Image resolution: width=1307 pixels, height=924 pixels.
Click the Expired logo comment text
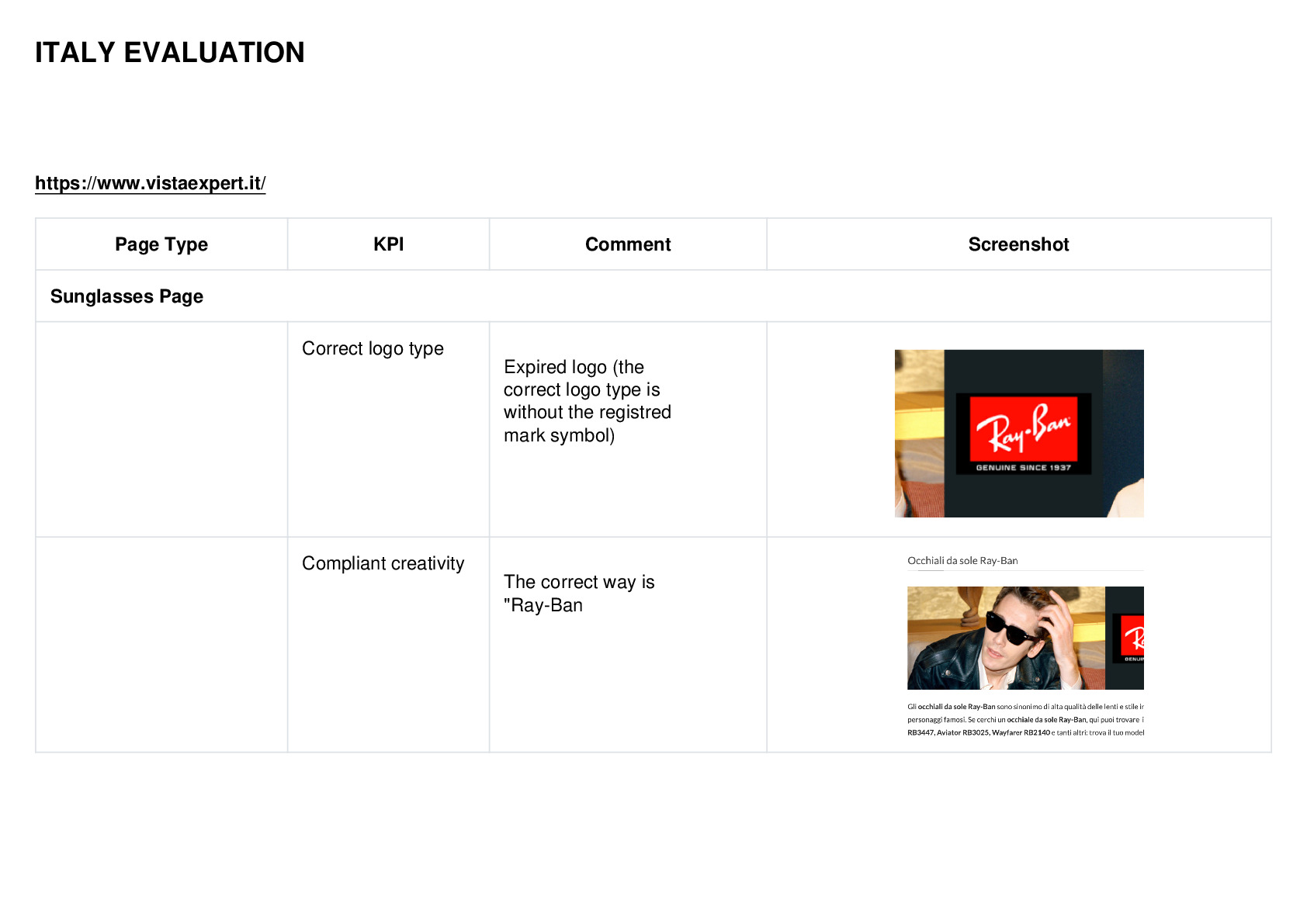coord(588,401)
